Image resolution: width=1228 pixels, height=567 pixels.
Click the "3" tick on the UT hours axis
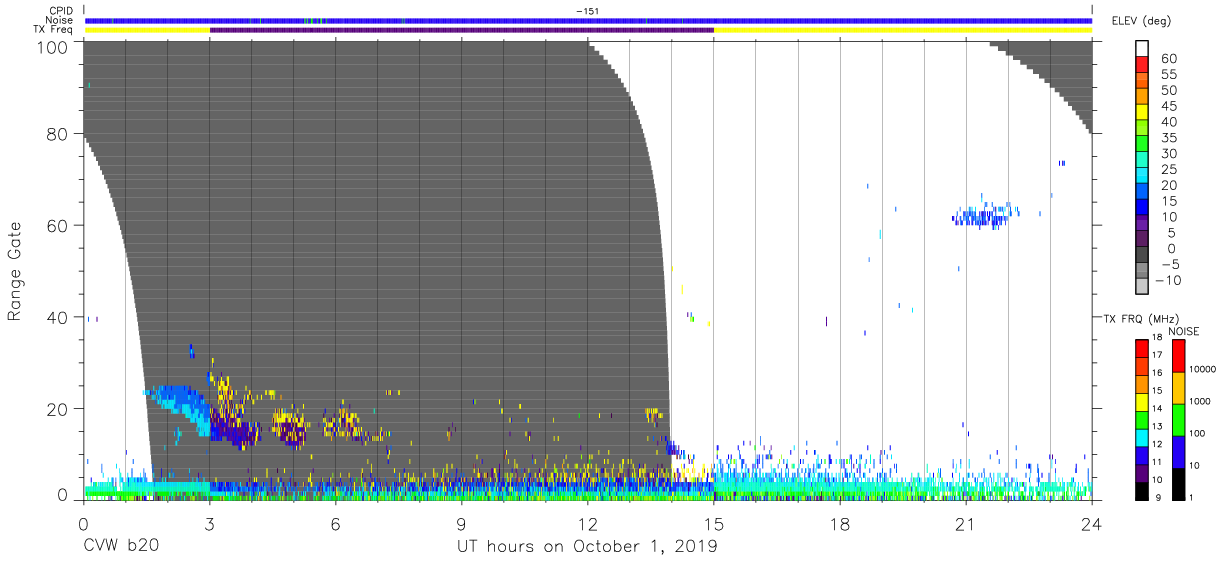point(209,524)
